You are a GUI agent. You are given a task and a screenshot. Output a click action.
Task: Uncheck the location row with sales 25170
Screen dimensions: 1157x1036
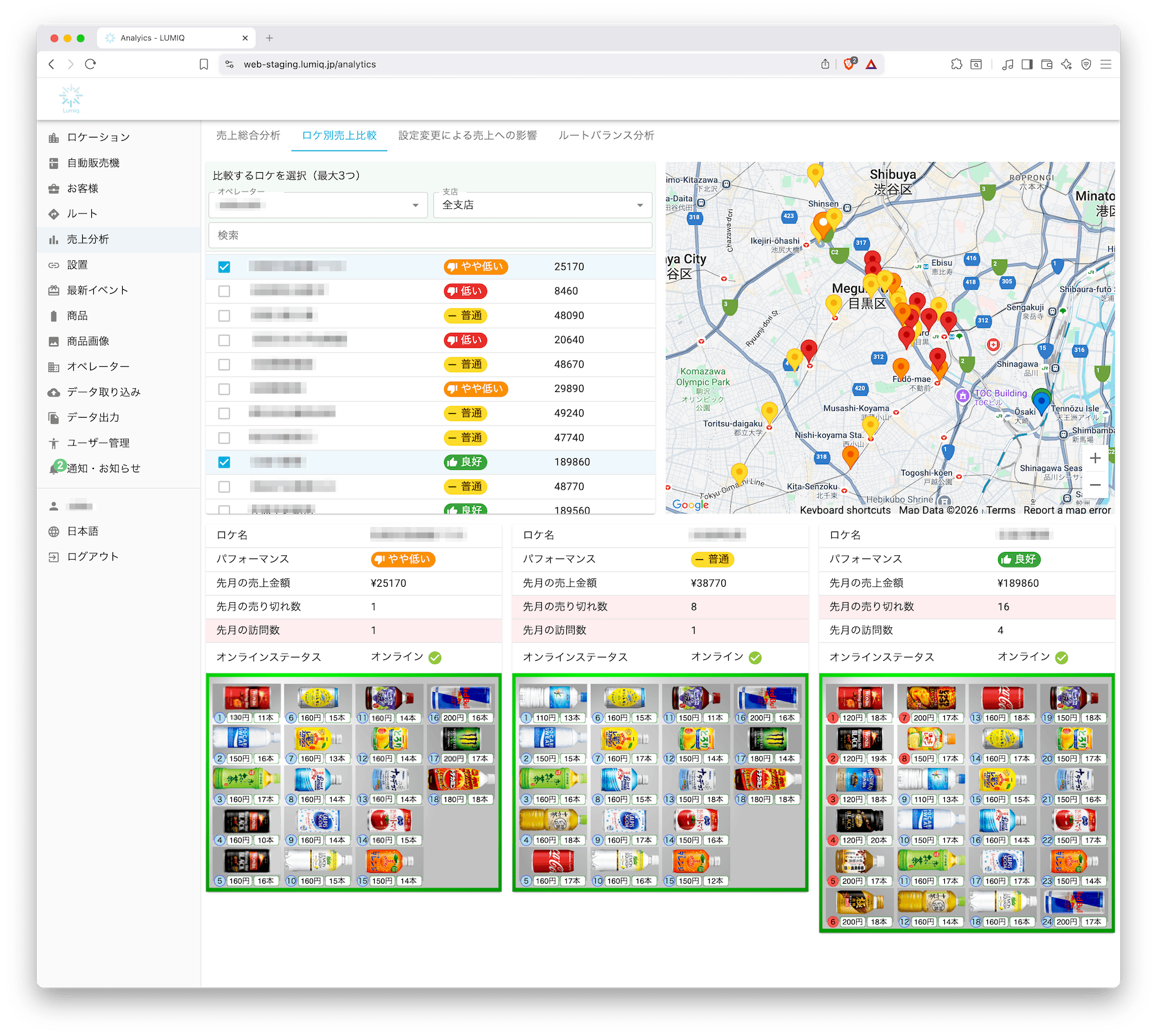point(224,267)
